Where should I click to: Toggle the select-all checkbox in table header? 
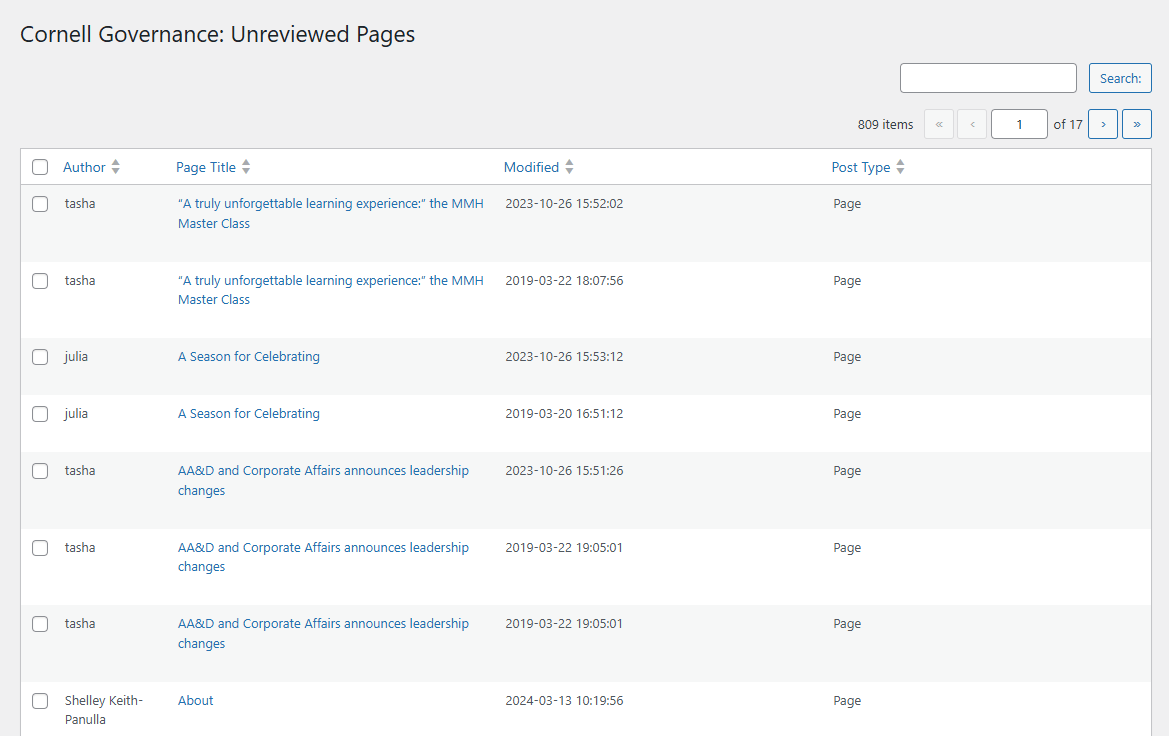click(40, 167)
